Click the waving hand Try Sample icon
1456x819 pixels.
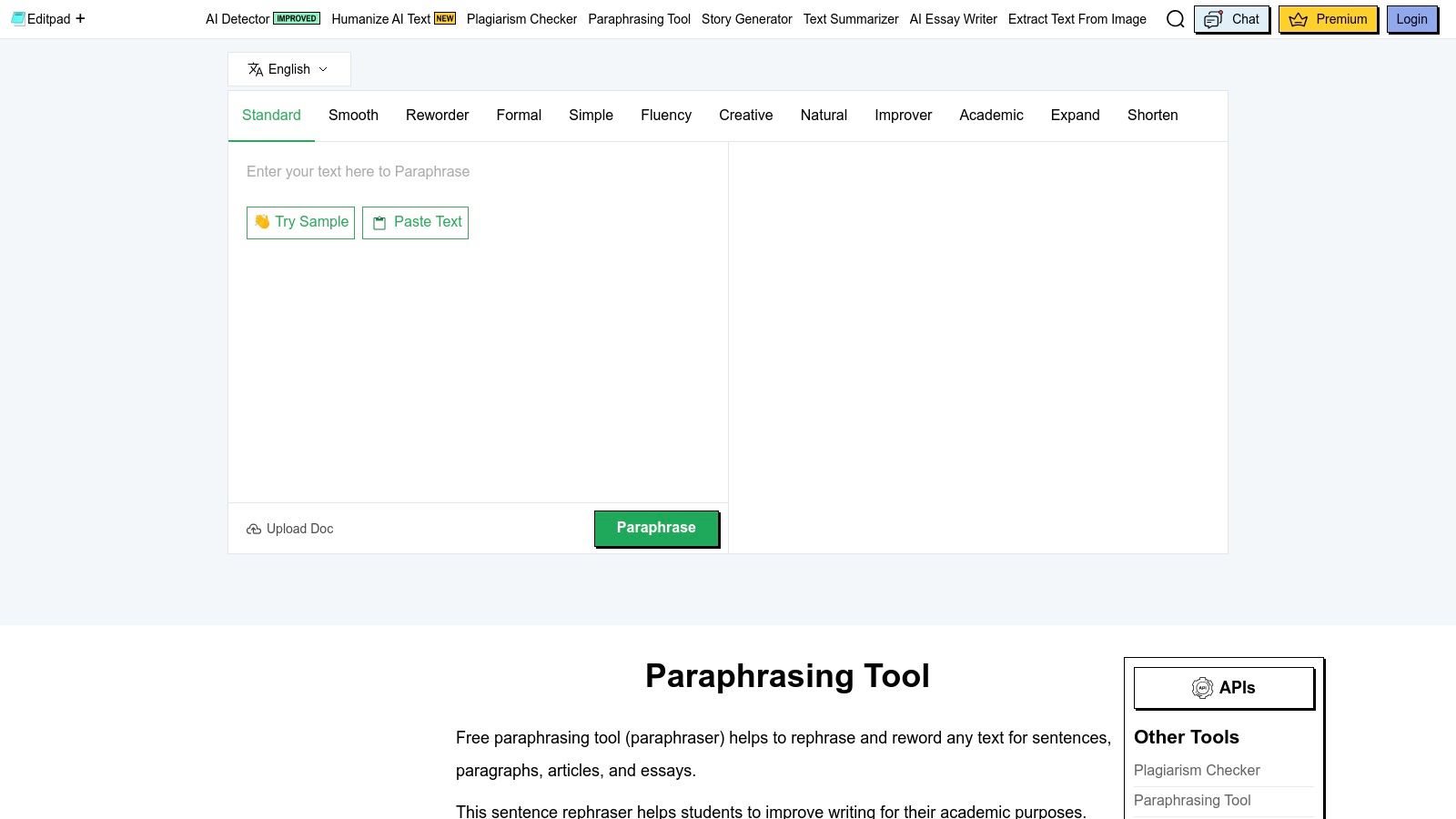coord(261,221)
